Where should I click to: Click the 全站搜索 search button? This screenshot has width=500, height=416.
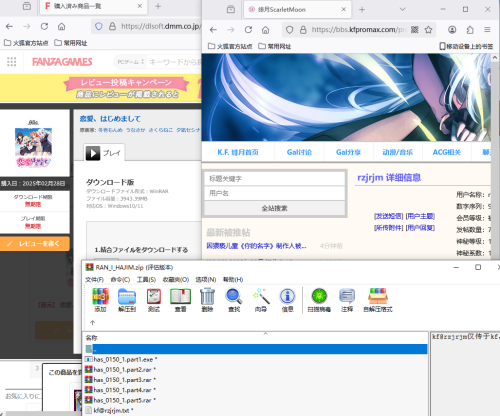[x=274, y=208]
